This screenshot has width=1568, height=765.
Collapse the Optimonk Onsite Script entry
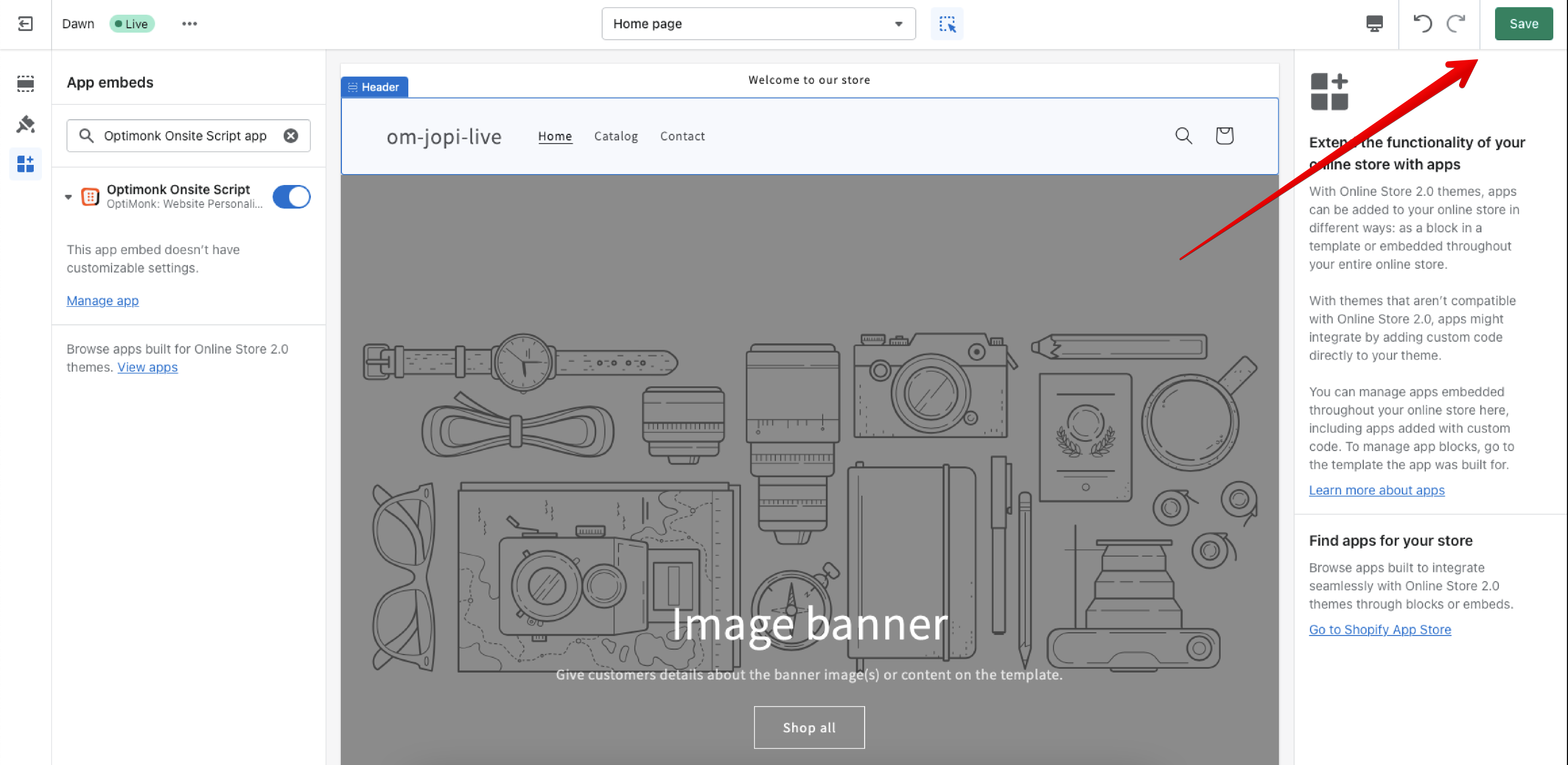click(68, 196)
